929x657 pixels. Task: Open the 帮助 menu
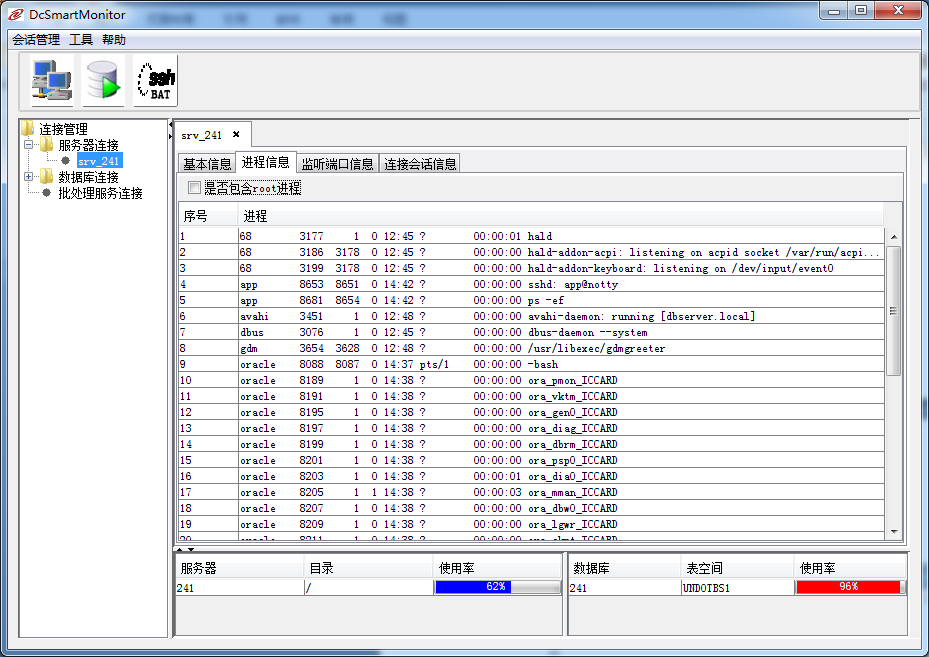[x=114, y=40]
